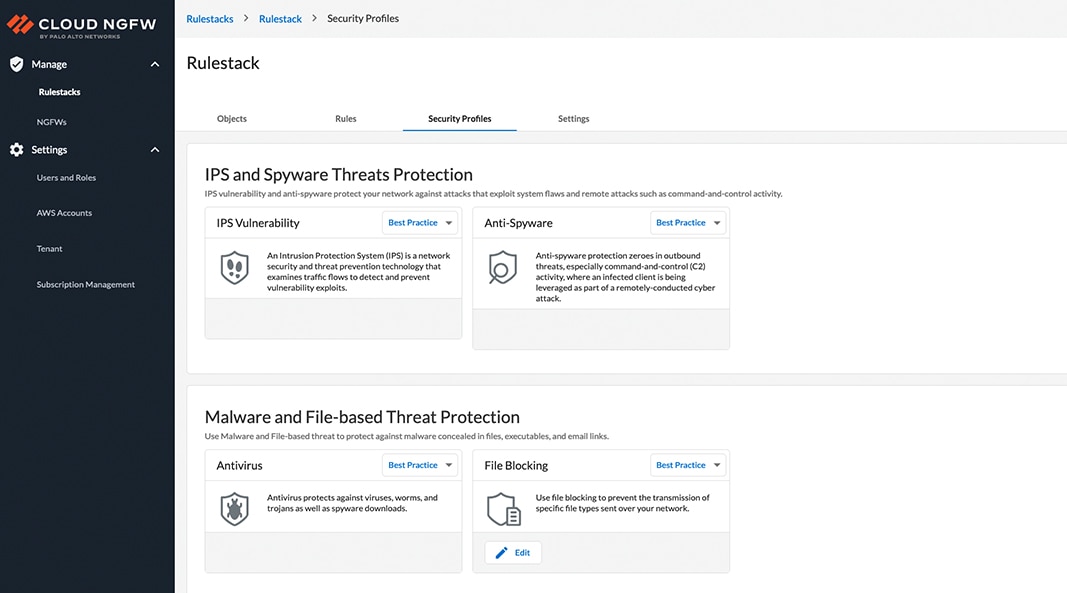Click the Edit pencil icon under File Blocking

500,551
